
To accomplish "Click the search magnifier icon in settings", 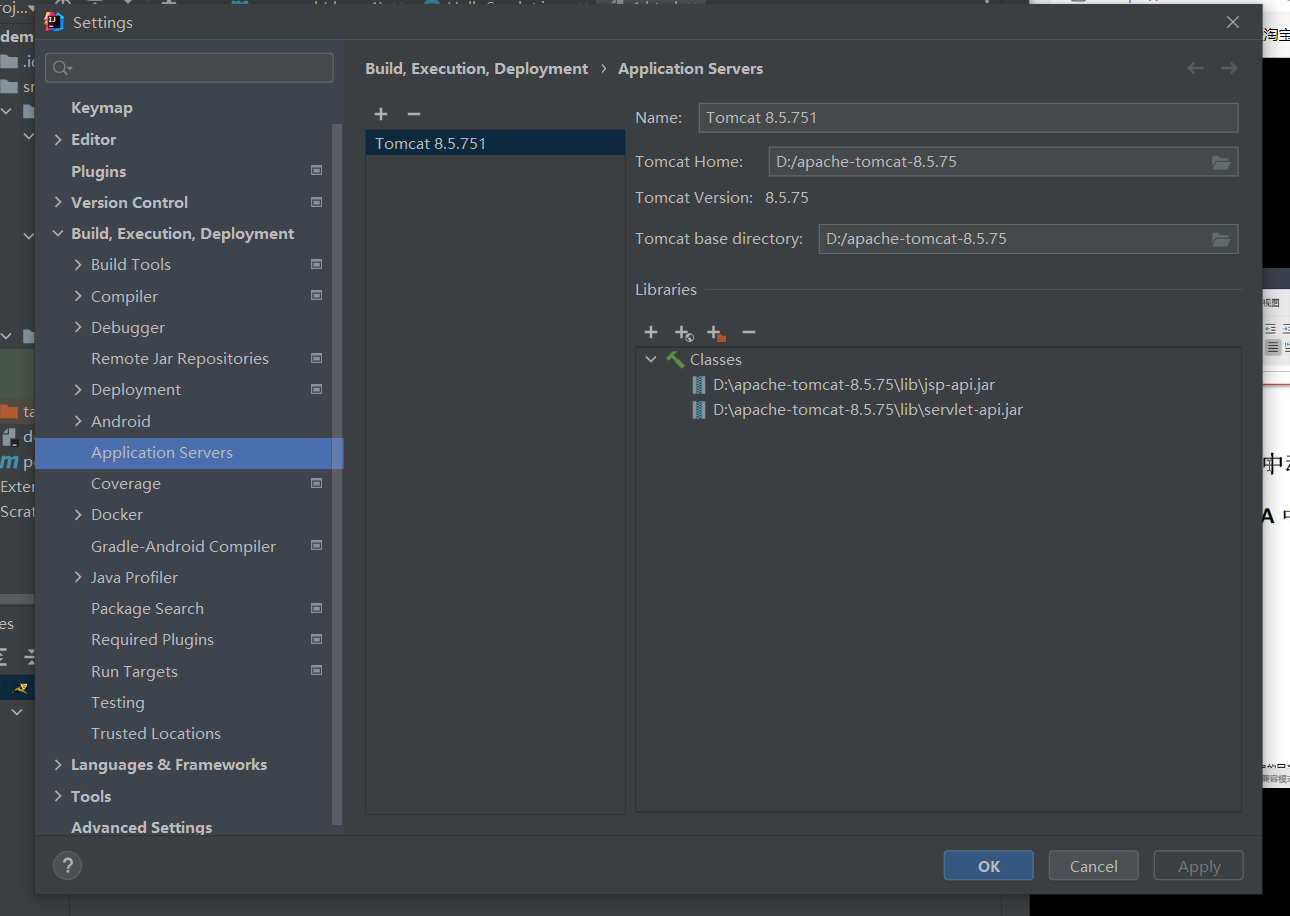I will (x=62, y=68).
